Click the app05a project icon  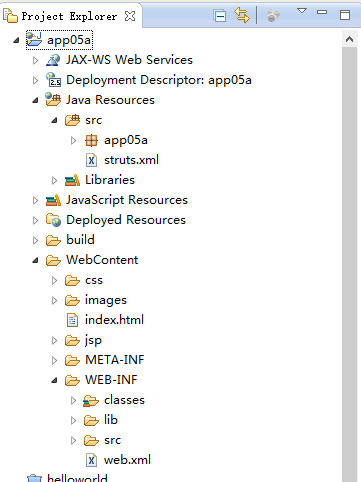pos(34,39)
